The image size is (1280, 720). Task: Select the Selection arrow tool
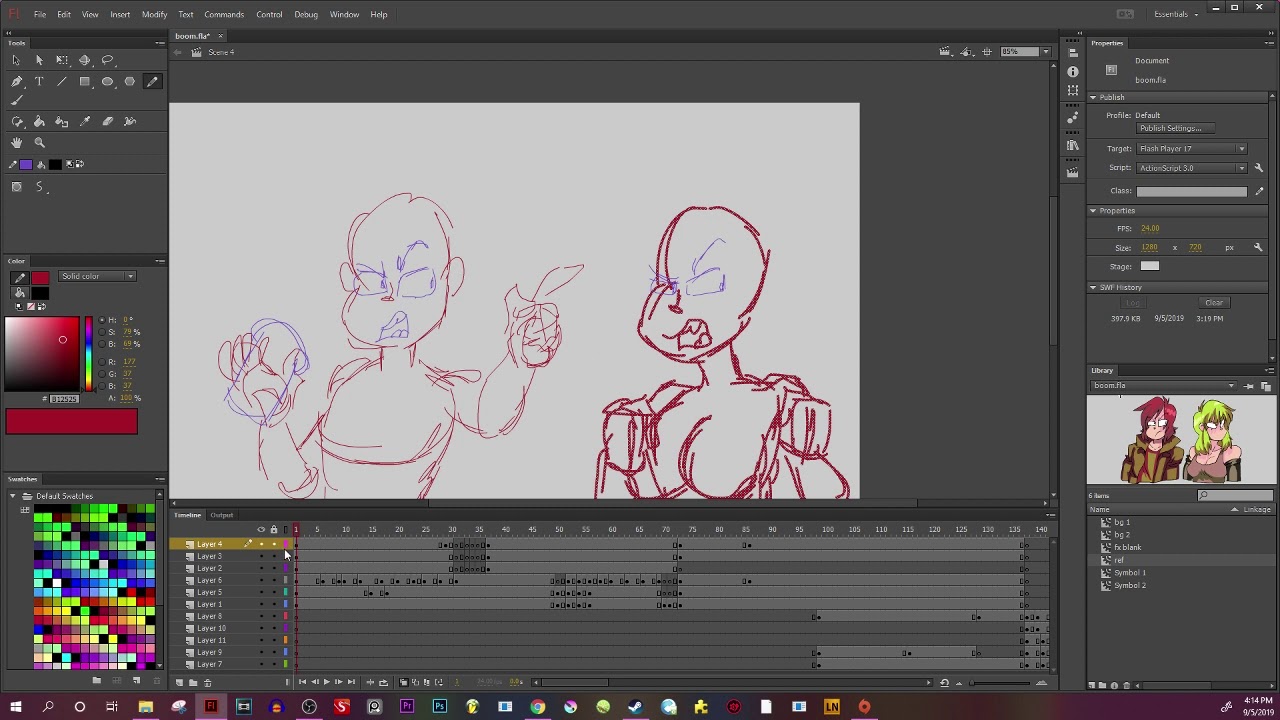[16, 60]
